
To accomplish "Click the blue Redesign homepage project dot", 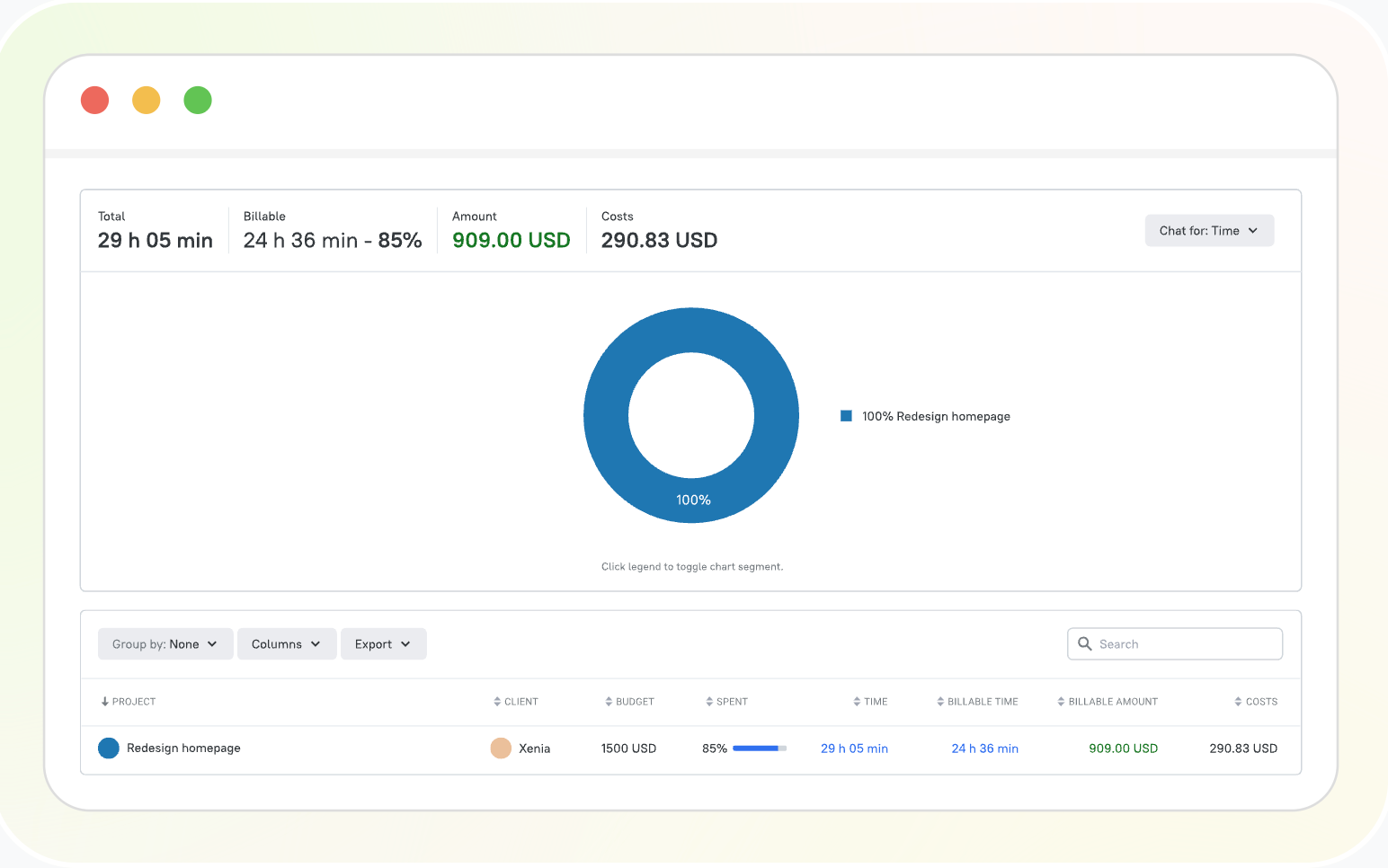I will [x=109, y=748].
